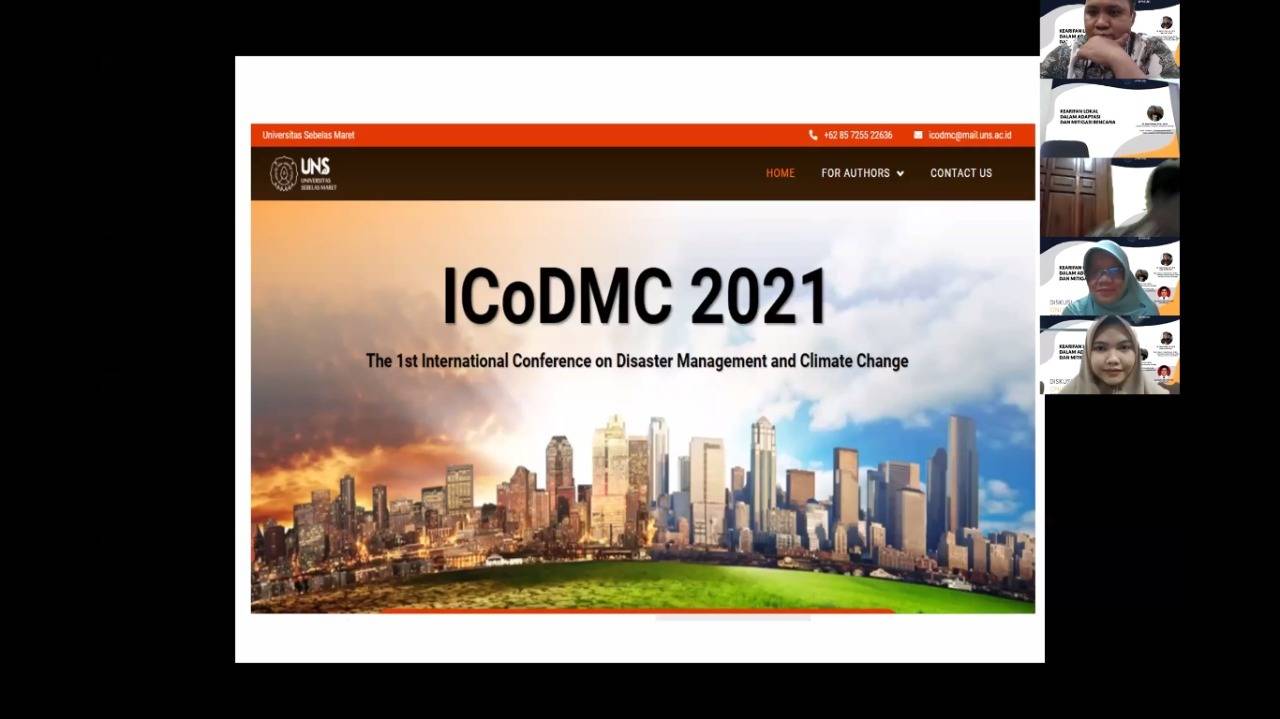Select the participant video with teal hijab
This screenshot has height=719, width=1280.
pyautogui.click(x=1109, y=277)
